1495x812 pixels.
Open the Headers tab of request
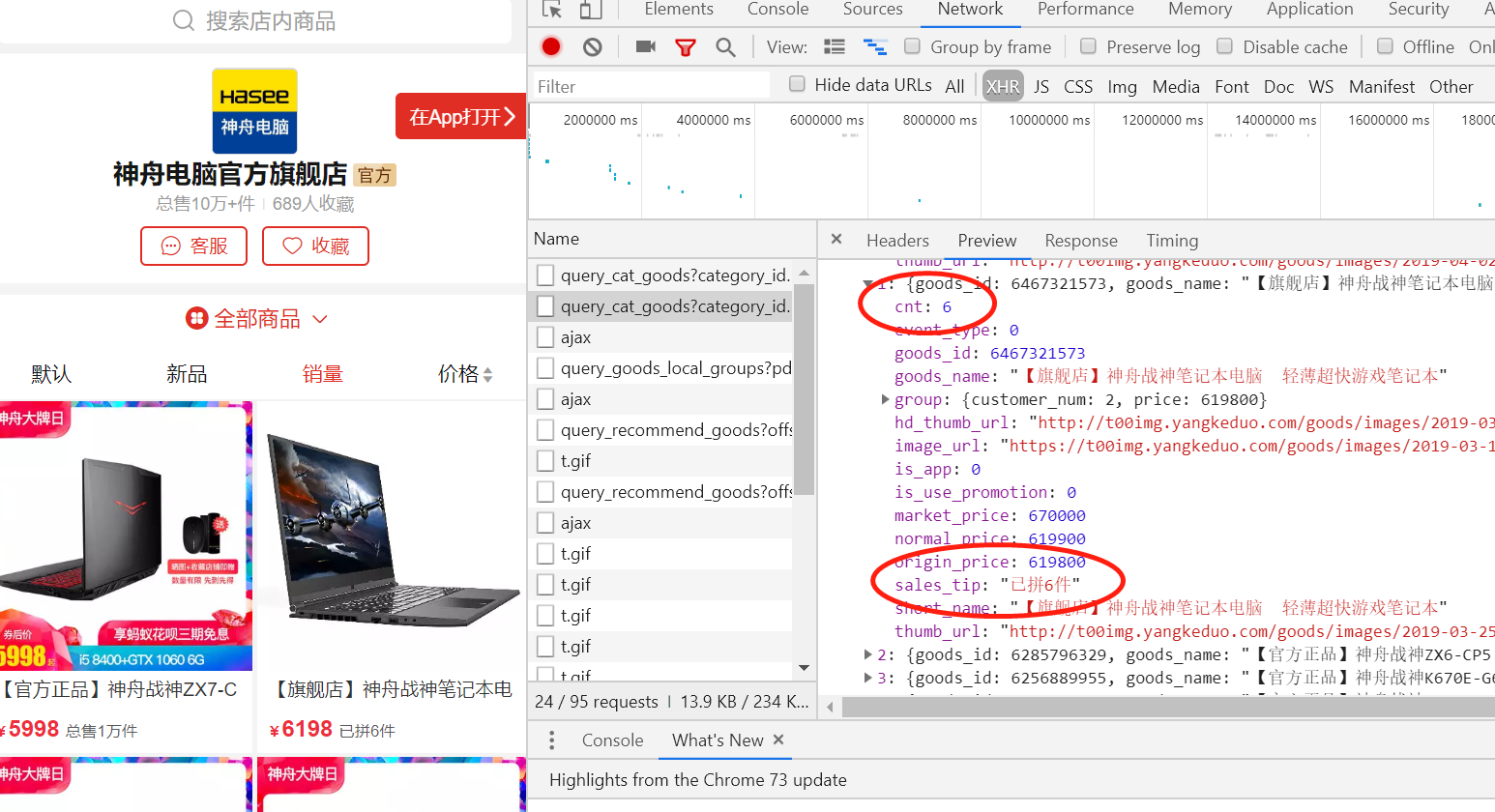(897, 240)
